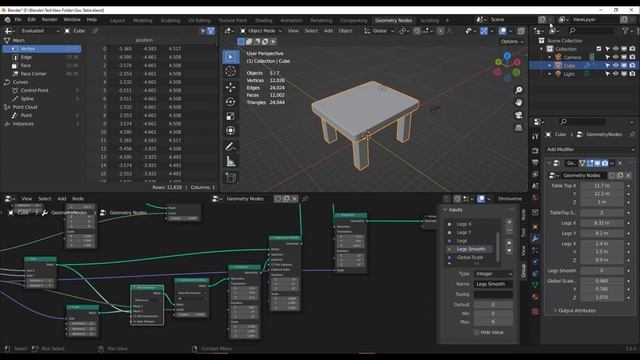This screenshot has height=360, width=640.
Task: Select Edge domain in spreadsheet
Action: click(42, 57)
